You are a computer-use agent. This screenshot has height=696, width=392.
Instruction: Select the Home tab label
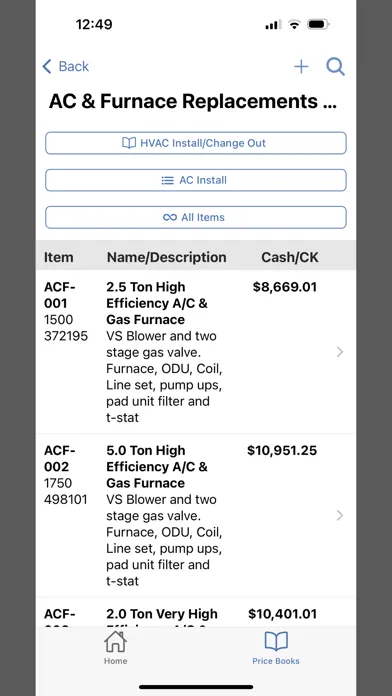point(115,661)
